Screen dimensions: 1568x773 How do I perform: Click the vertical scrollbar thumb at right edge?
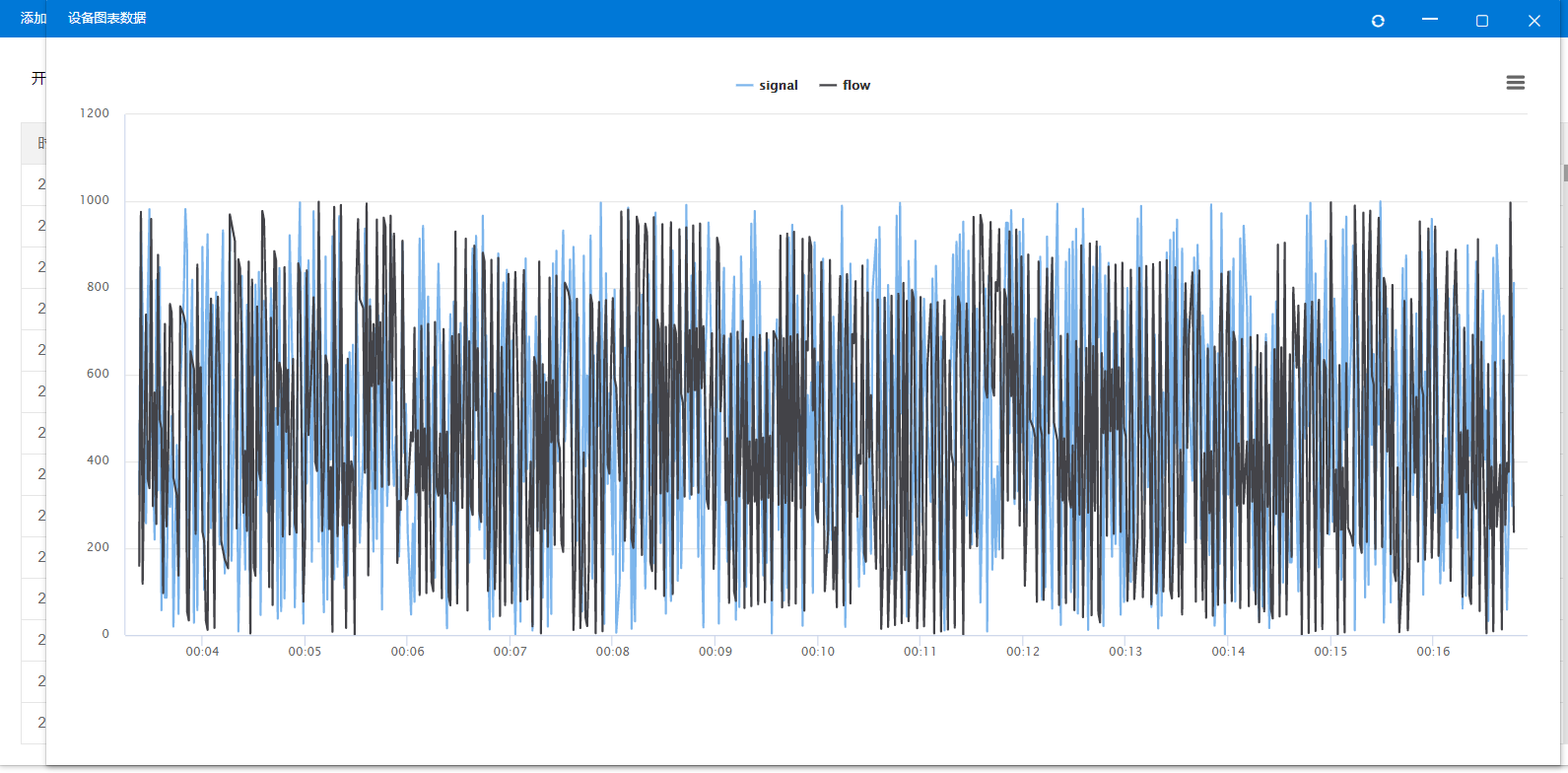[1564, 173]
